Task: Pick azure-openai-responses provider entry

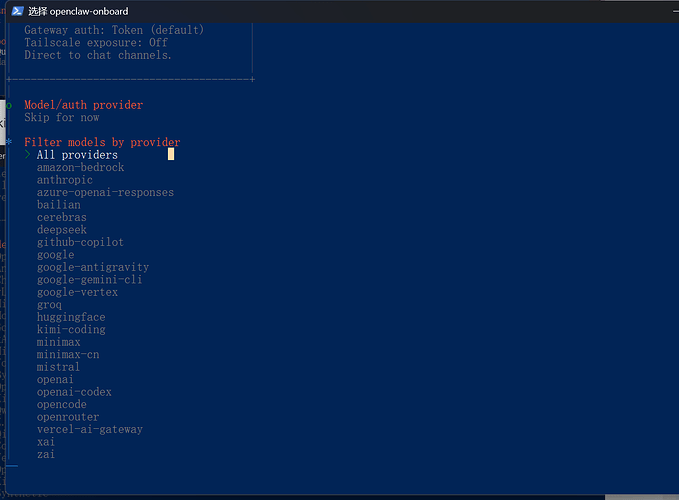Action: tap(105, 192)
